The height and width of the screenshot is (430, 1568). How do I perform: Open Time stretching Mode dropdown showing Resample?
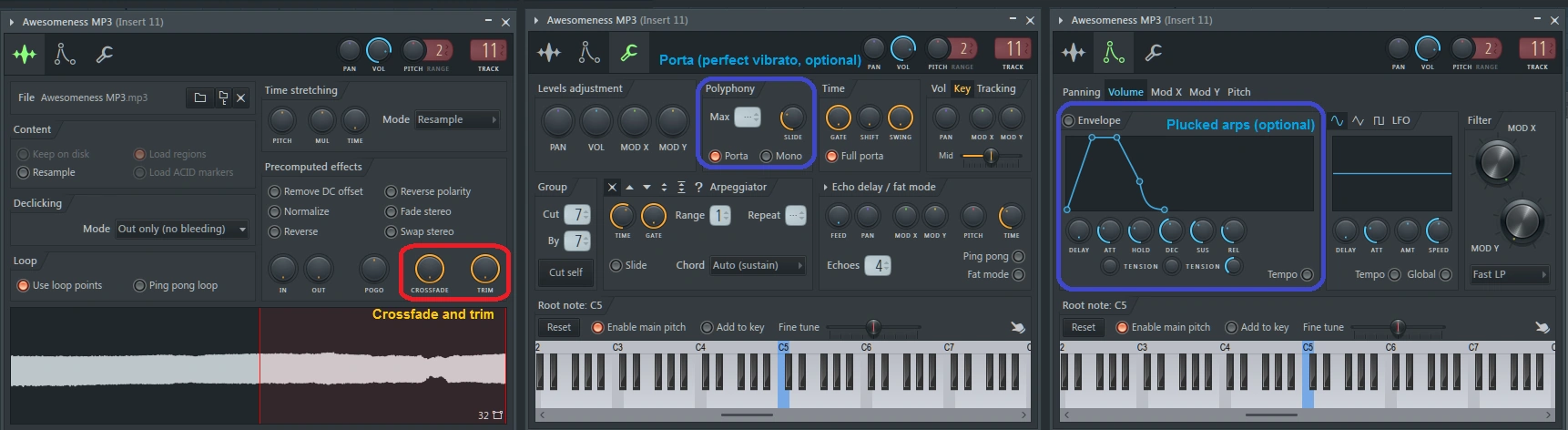[x=457, y=119]
